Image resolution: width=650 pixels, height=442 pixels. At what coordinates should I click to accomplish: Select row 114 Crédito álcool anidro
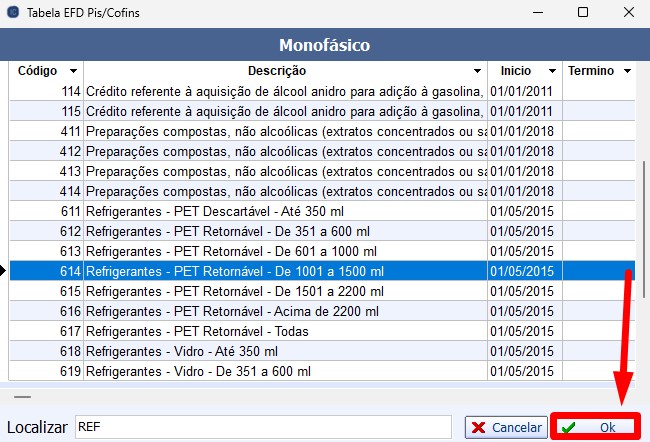pos(285,91)
